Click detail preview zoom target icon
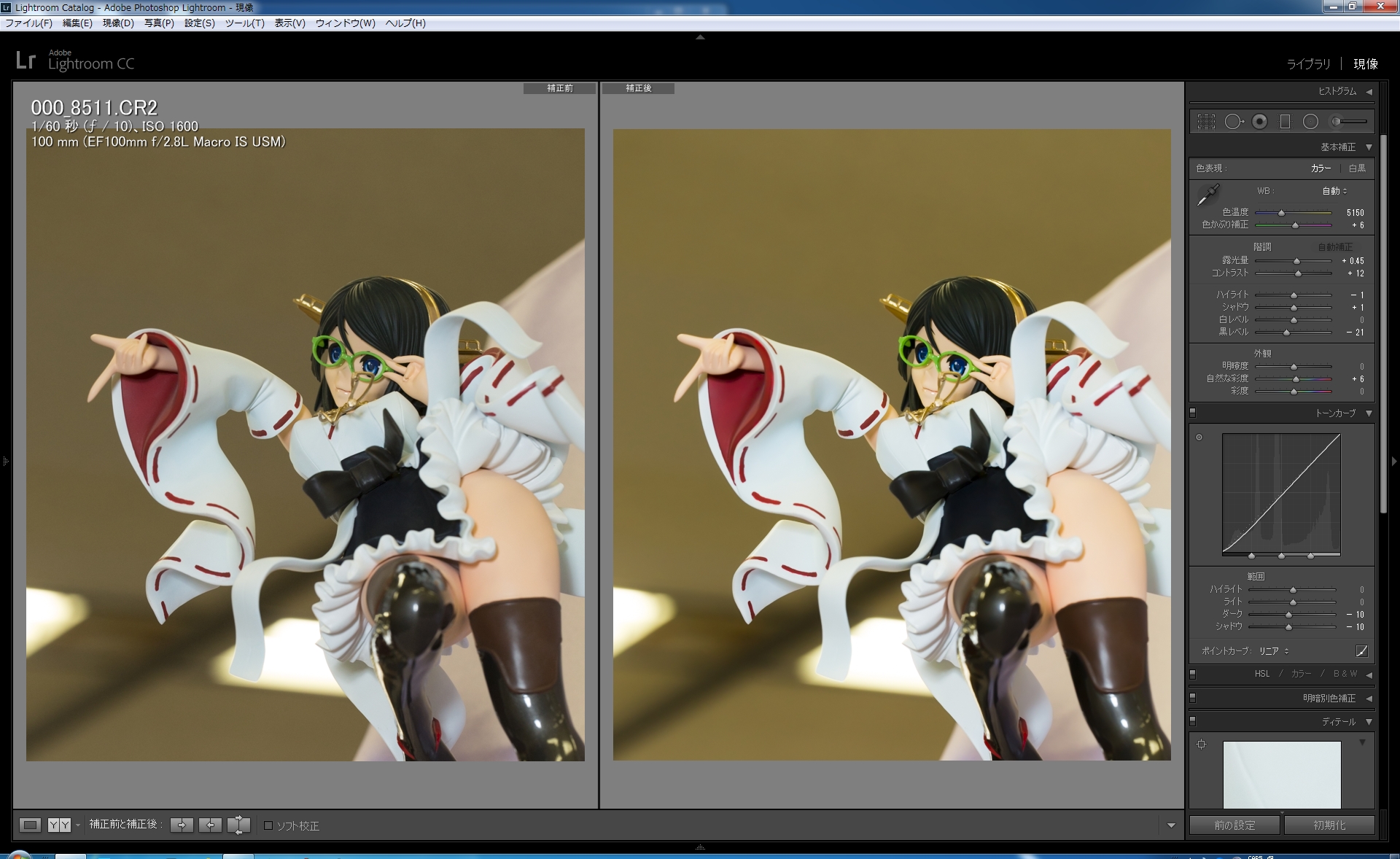Screen dimensions: 1400x859 coord(1202,745)
